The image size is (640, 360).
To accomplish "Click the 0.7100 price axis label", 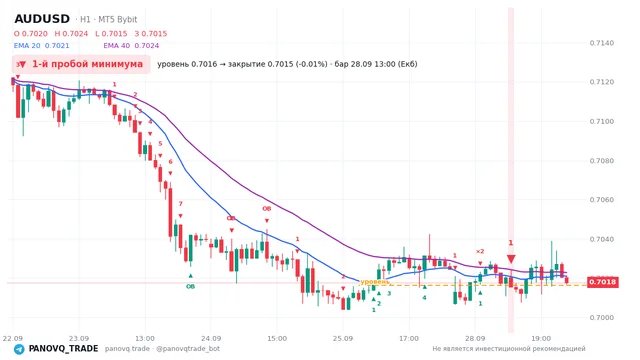I will (602, 122).
